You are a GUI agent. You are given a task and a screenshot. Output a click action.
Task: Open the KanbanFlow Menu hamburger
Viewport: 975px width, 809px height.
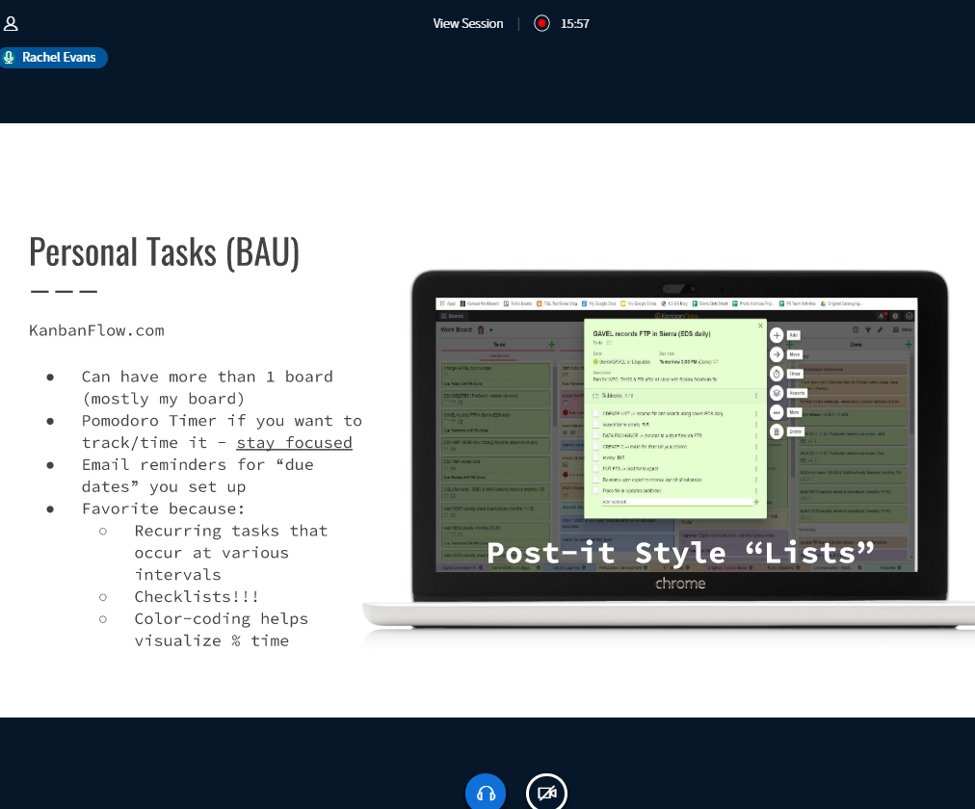[902, 330]
